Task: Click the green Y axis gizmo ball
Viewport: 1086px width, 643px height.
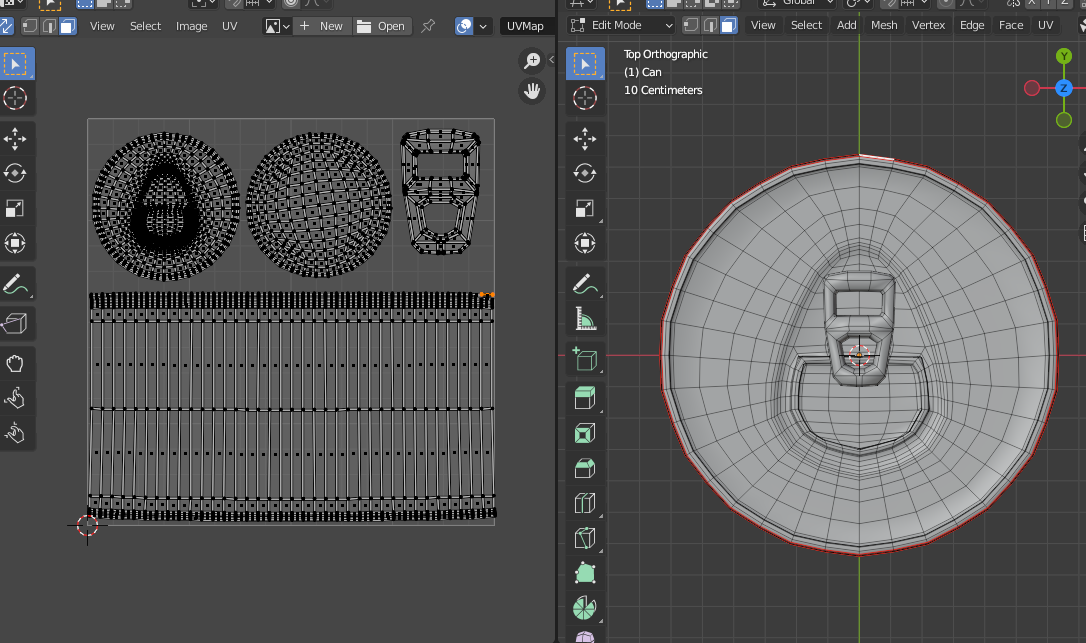Action: point(1064,56)
